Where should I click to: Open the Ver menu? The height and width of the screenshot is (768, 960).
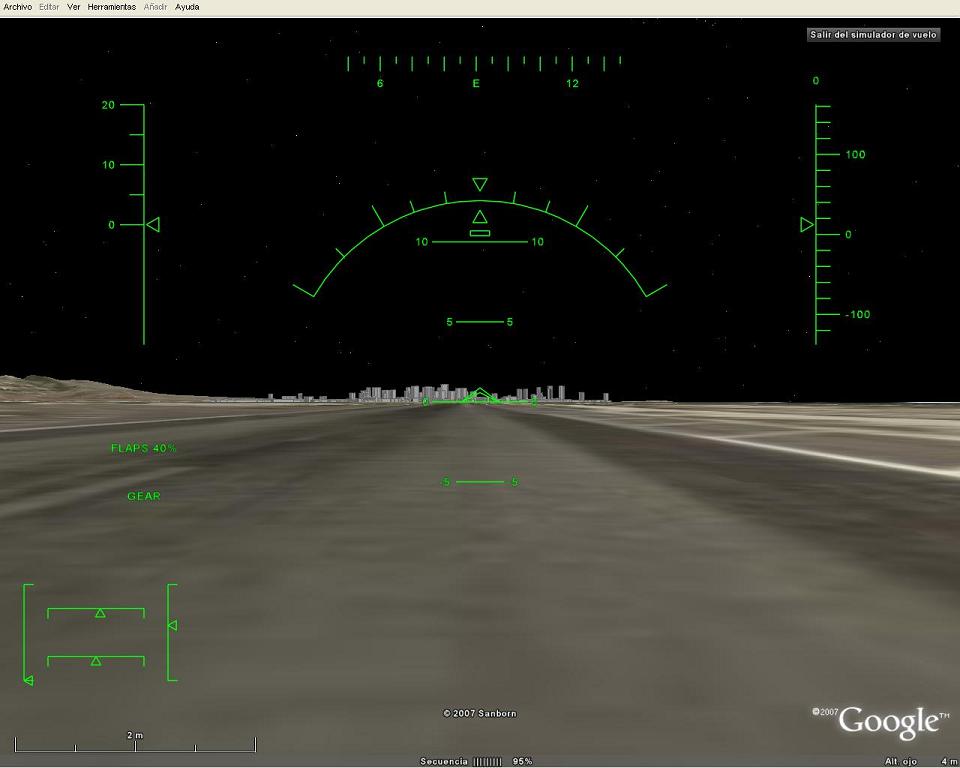pos(74,7)
